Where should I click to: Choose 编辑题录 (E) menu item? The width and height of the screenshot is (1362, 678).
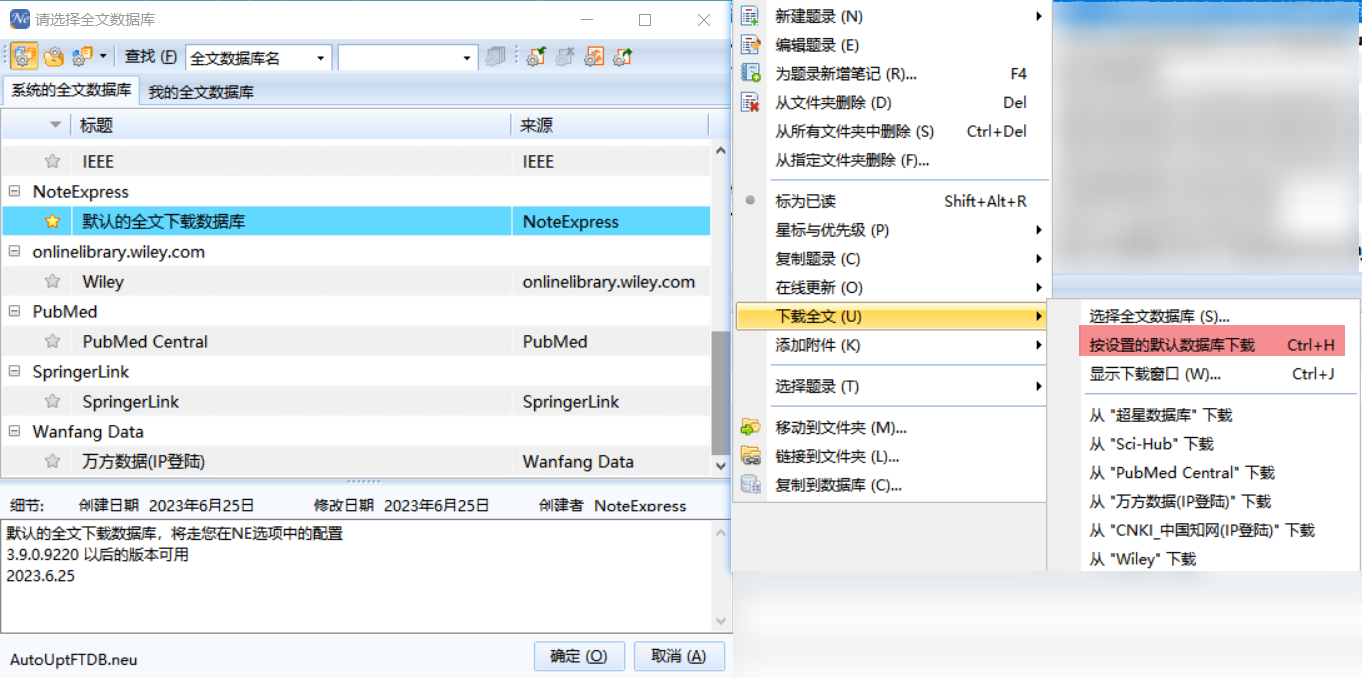(x=892, y=45)
